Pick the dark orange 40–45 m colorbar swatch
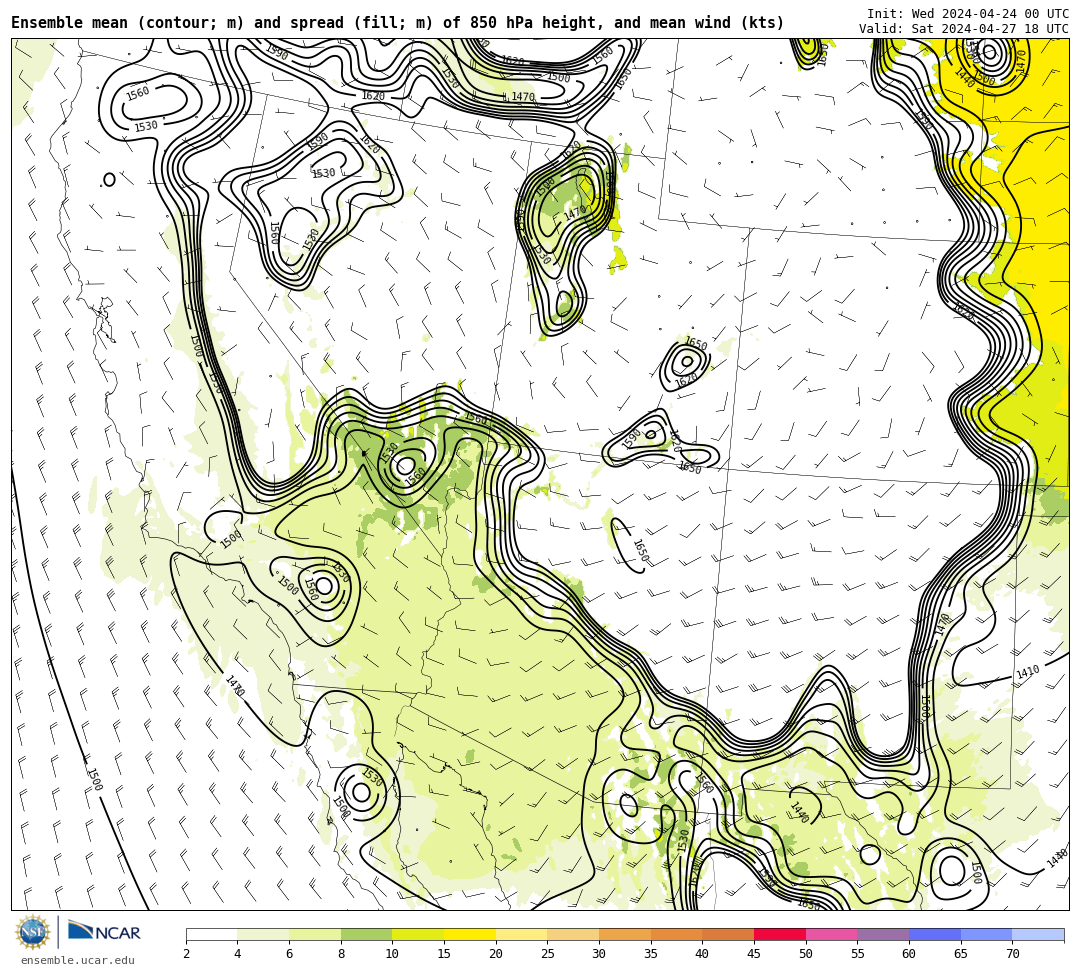Screen dimensions: 1080x973 pyautogui.click(x=728, y=934)
